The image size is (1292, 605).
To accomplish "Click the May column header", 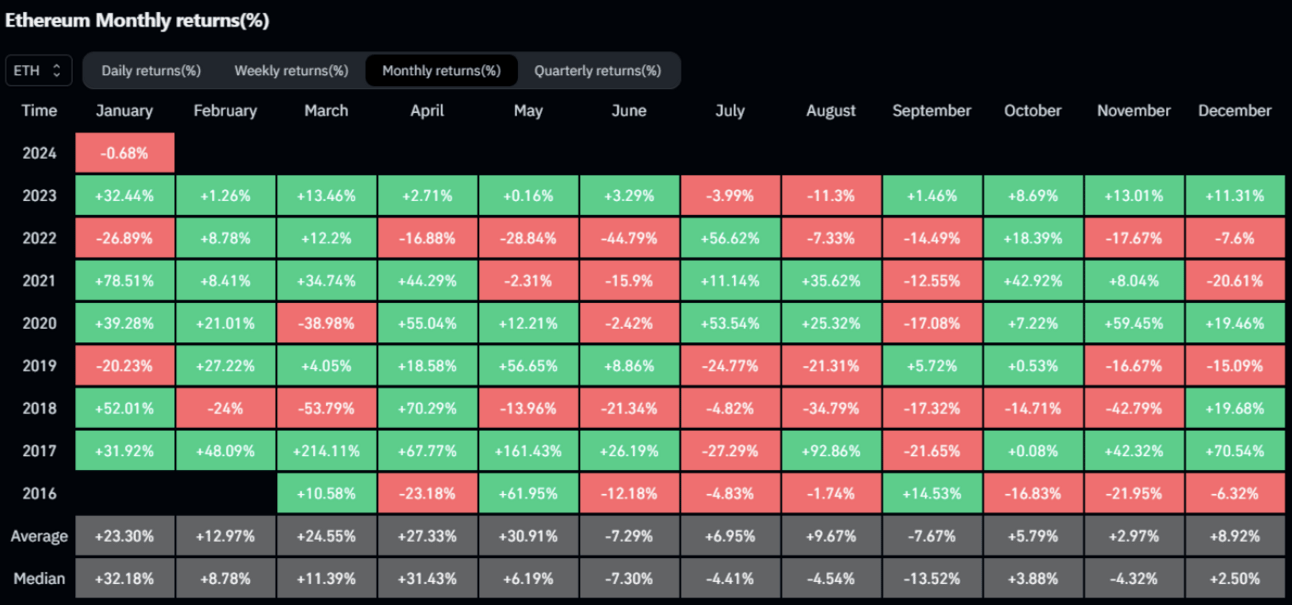I will [x=528, y=111].
